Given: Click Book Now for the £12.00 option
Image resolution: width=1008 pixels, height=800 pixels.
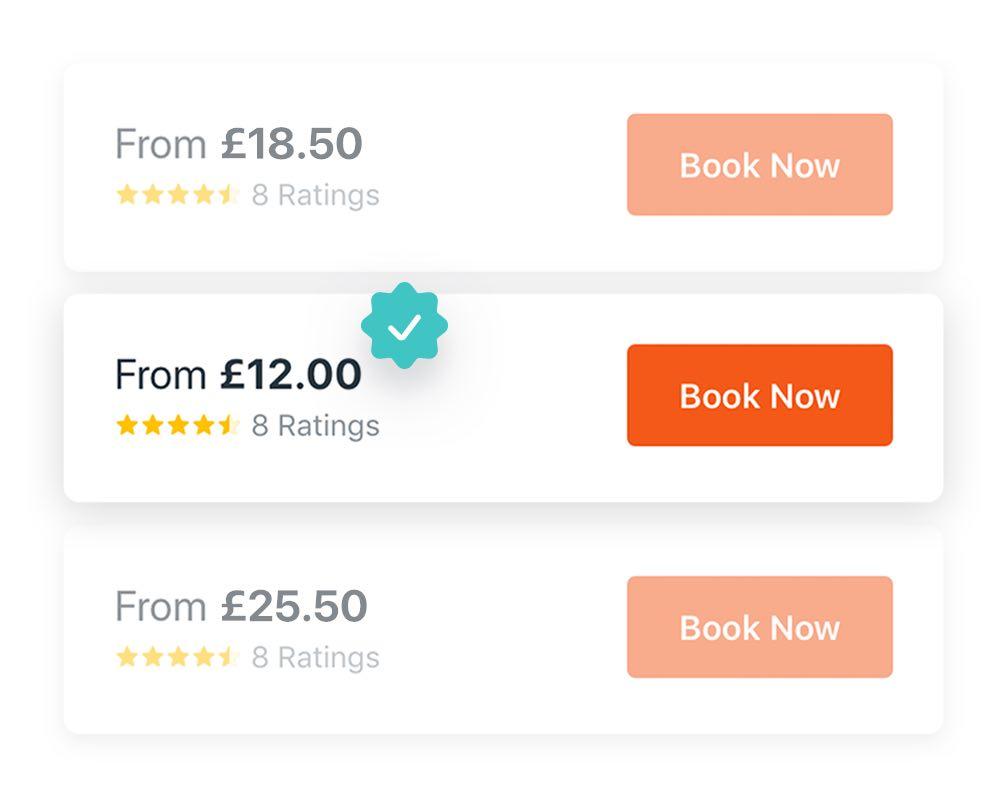Looking at the screenshot, I should [x=760, y=395].
